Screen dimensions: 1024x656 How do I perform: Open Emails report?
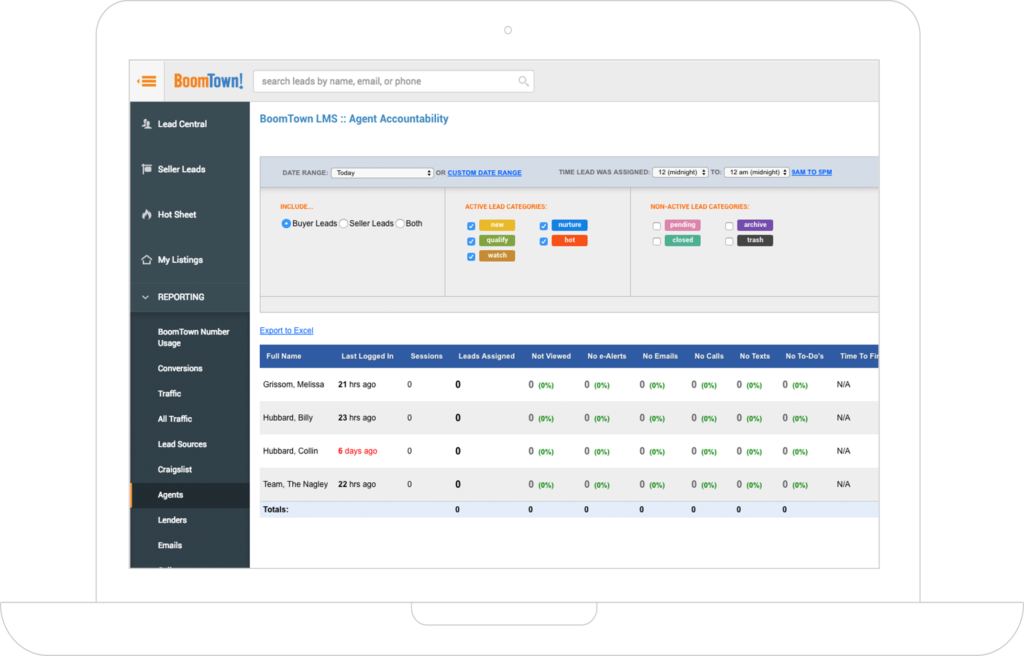[x=170, y=546]
